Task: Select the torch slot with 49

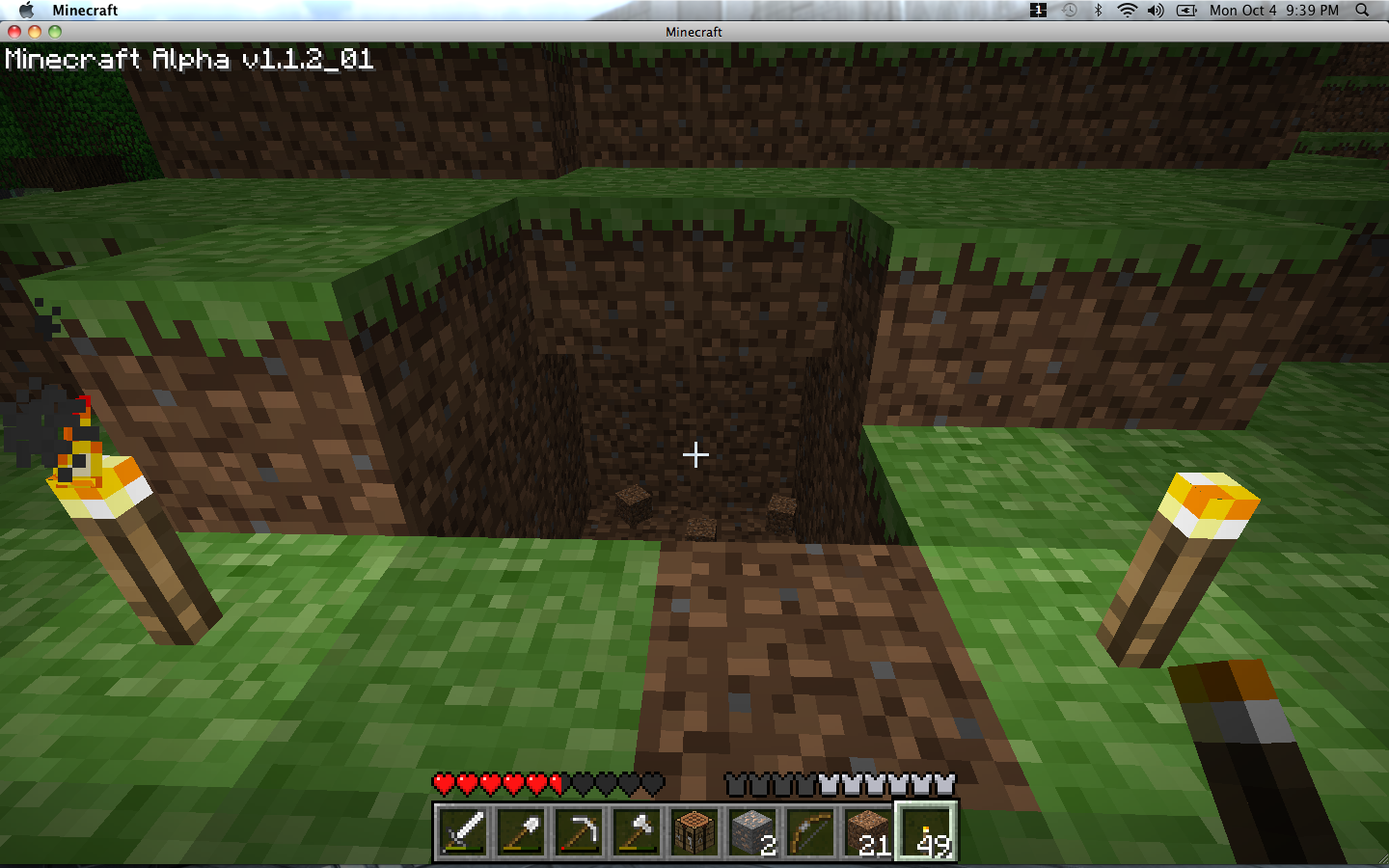Action: (926, 831)
